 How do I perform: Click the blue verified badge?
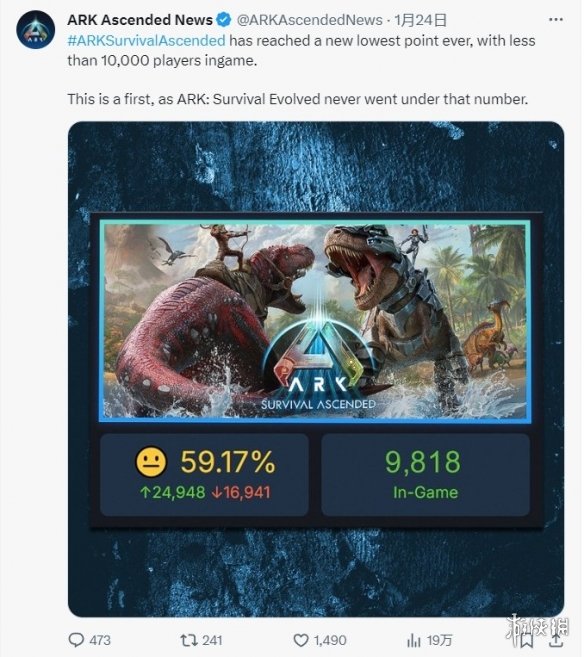[224, 19]
